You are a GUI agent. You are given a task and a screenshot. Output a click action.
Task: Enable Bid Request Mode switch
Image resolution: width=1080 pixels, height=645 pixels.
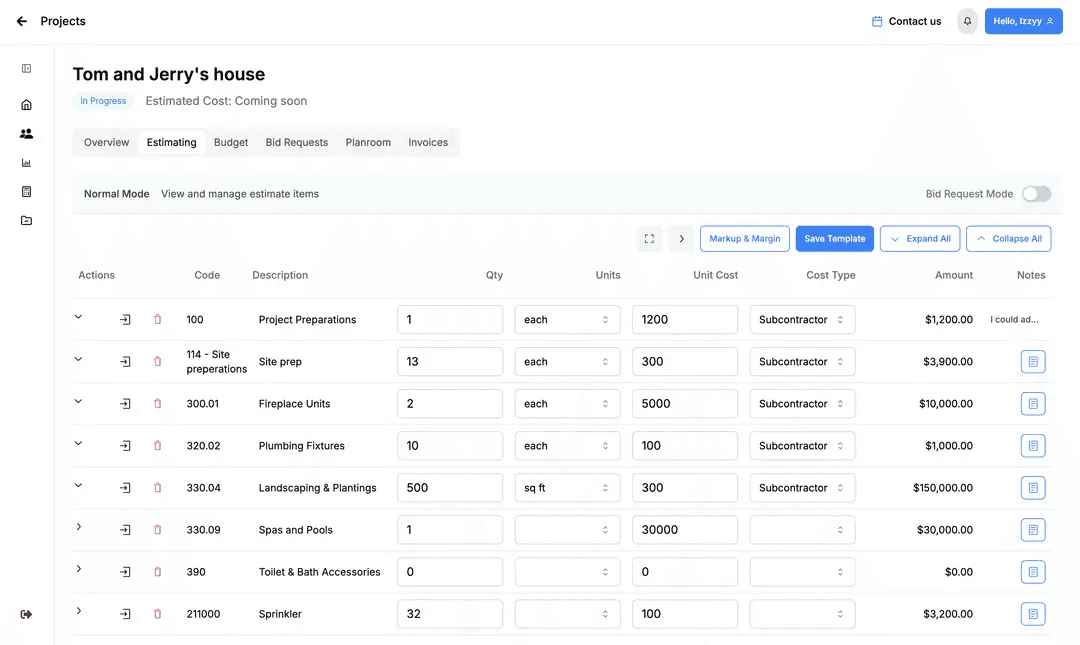1036,194
